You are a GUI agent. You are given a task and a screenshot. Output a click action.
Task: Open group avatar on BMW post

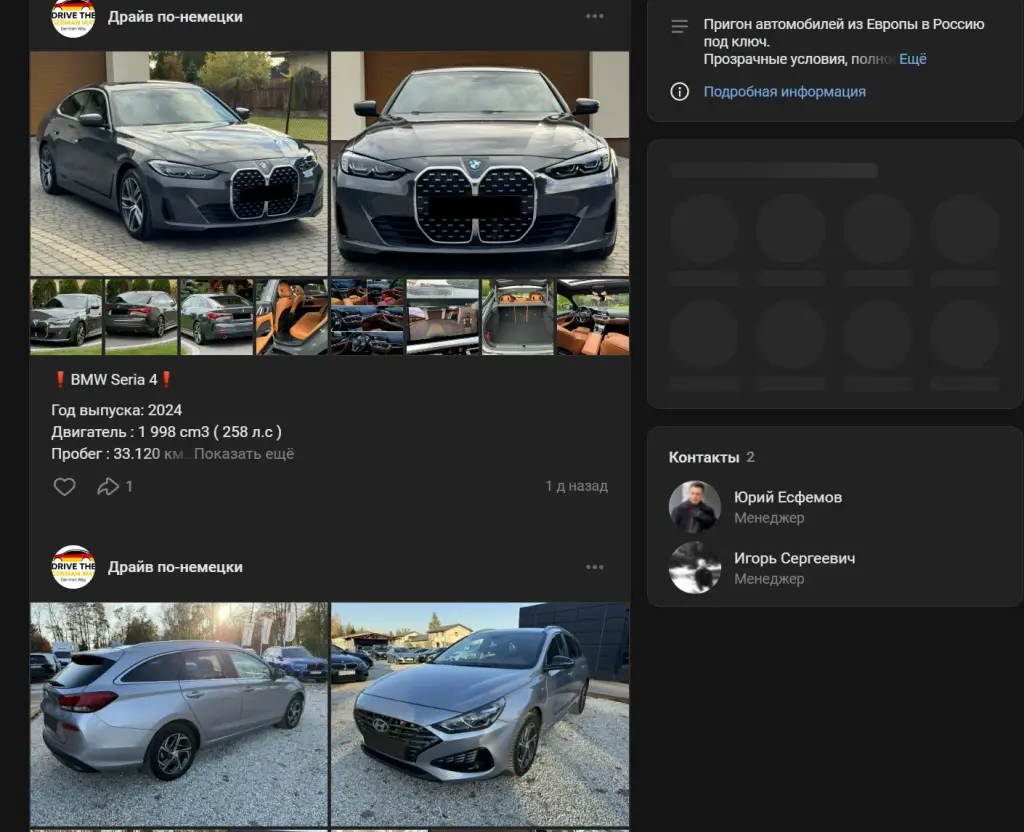(73, 17)
